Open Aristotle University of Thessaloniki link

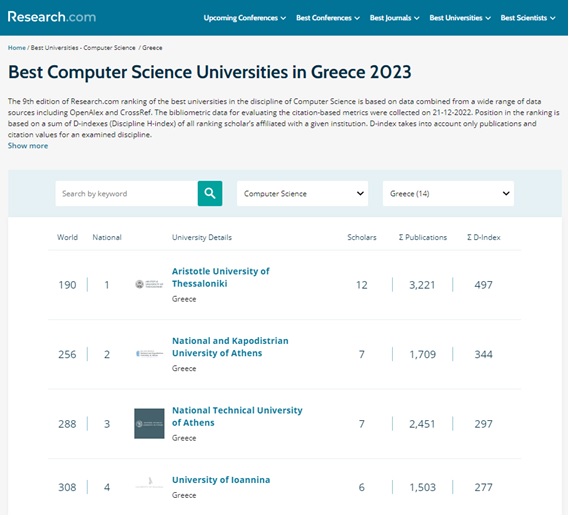pos(221,277)
